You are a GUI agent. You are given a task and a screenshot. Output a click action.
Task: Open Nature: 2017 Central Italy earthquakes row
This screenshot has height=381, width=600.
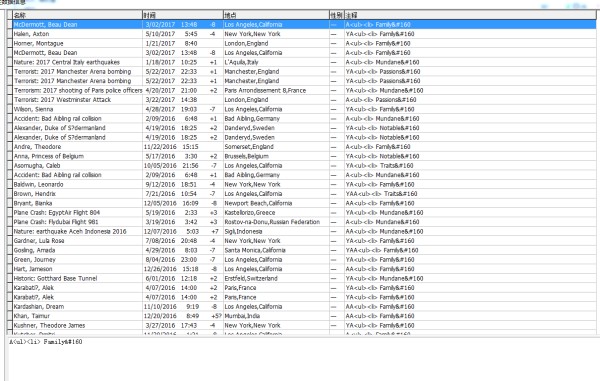(x=67, y=62)
